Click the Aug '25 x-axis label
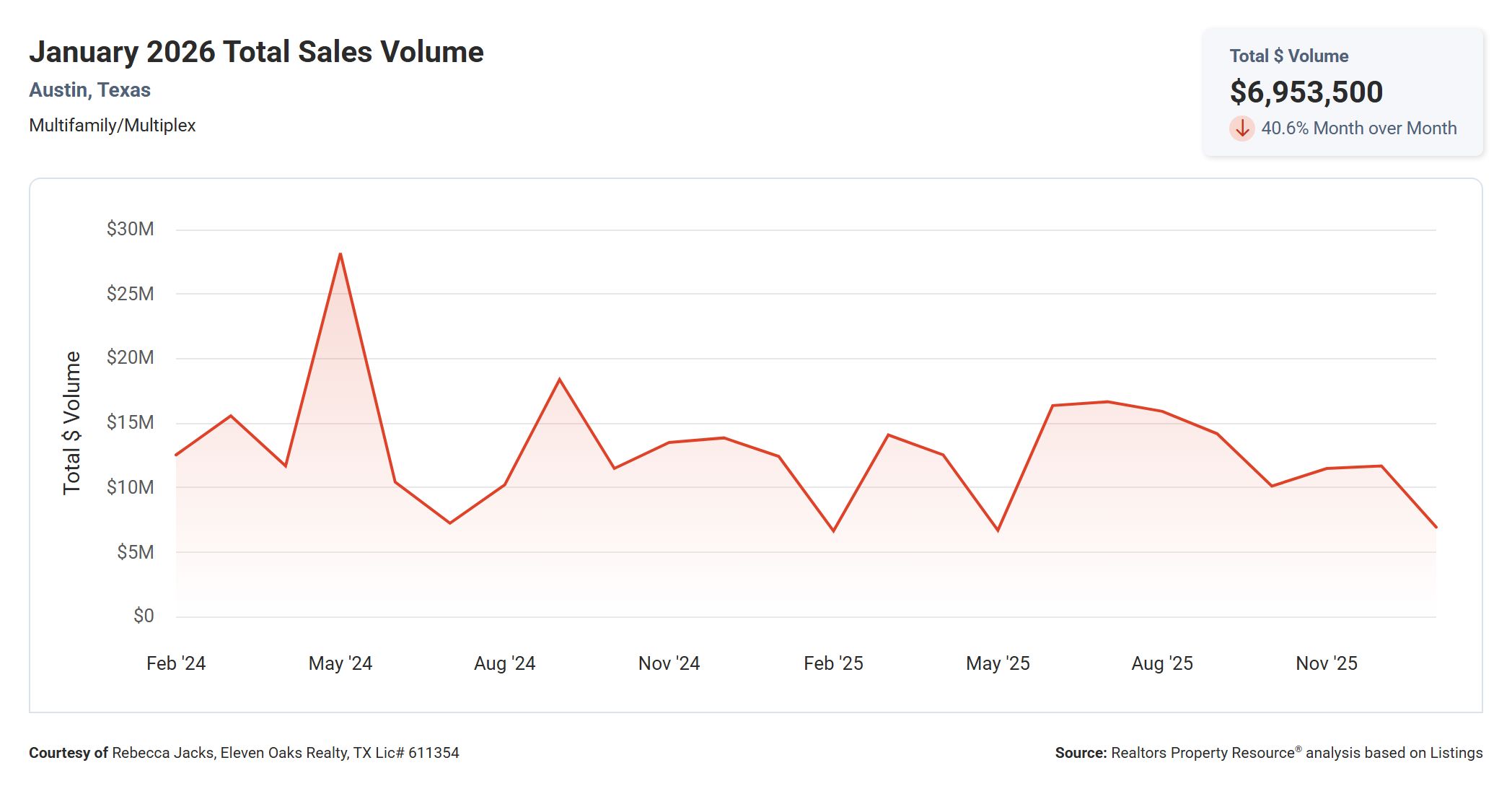This screenshot has width=1512, height=794. coord(1162,663)
